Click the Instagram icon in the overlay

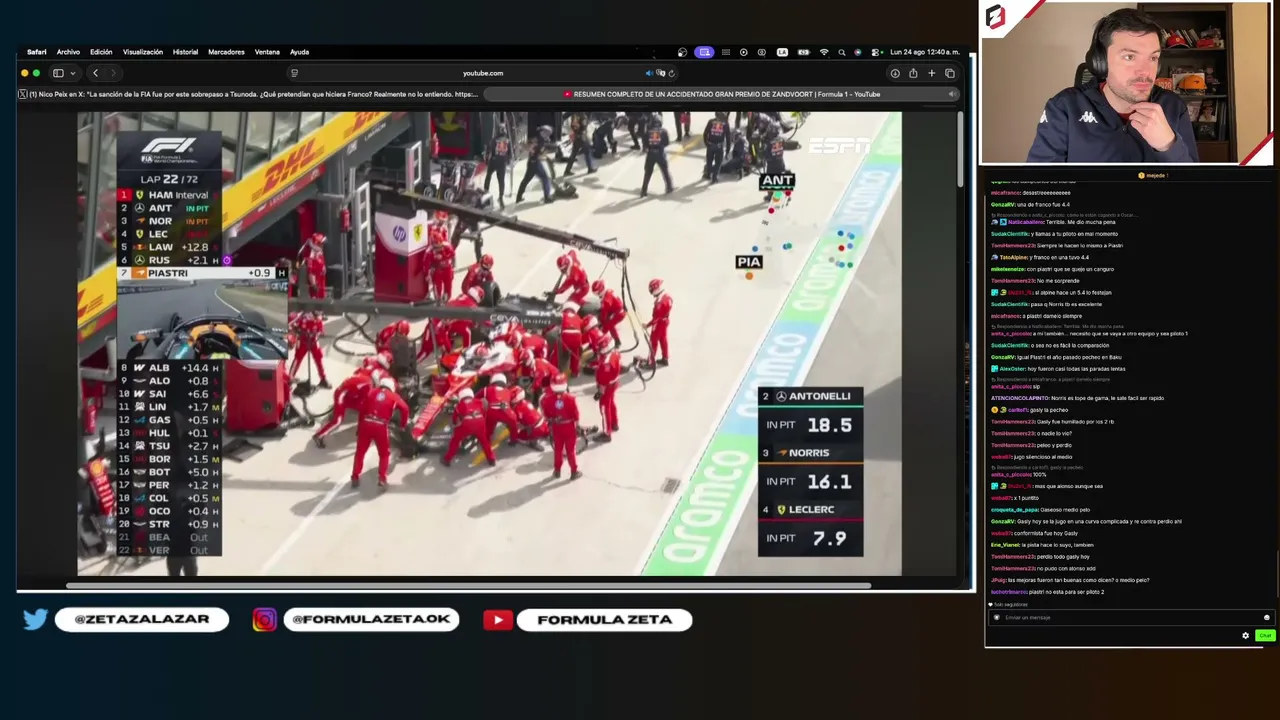point(264,620)
